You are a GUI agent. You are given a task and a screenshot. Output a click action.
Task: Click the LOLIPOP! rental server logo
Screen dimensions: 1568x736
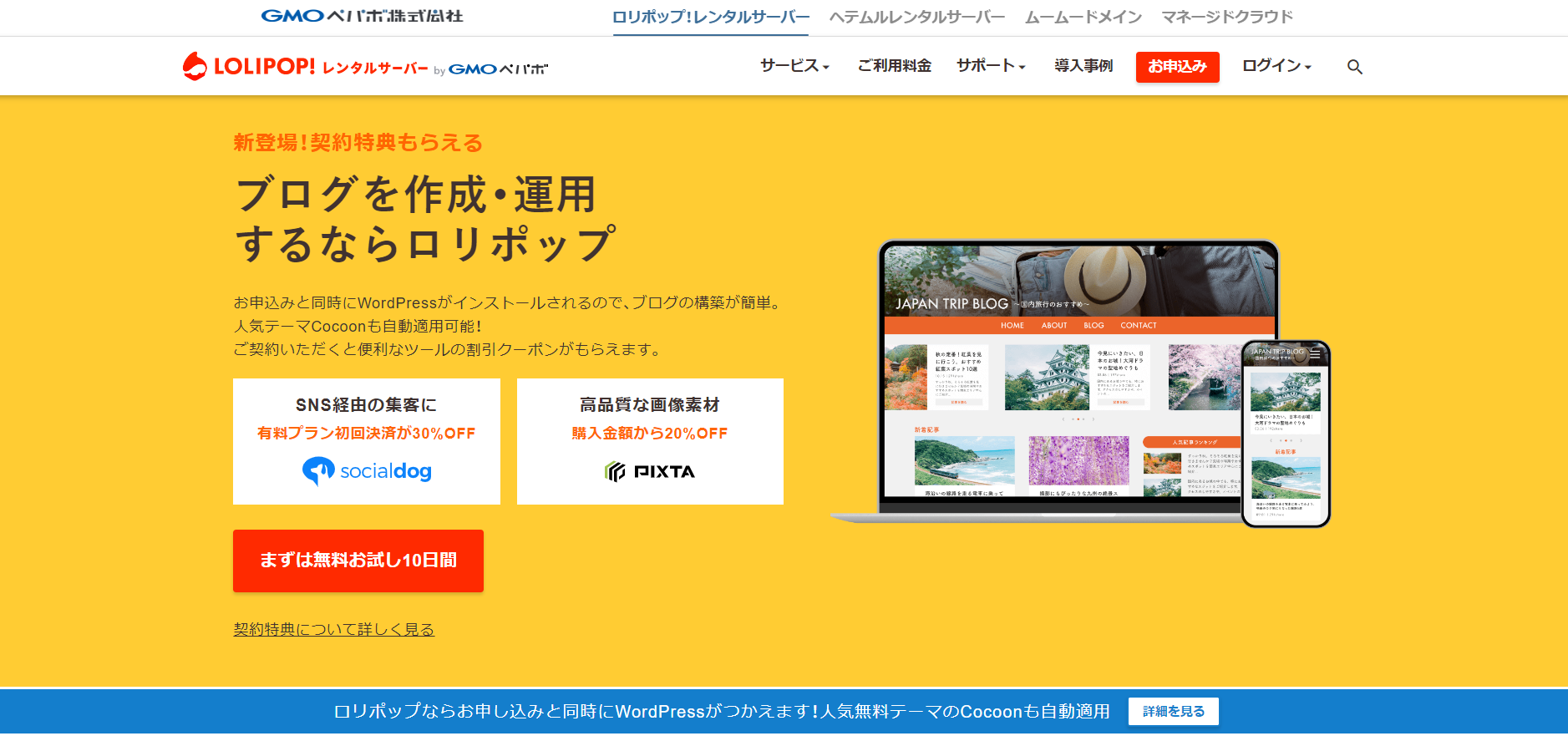click(x=365, y=66)
